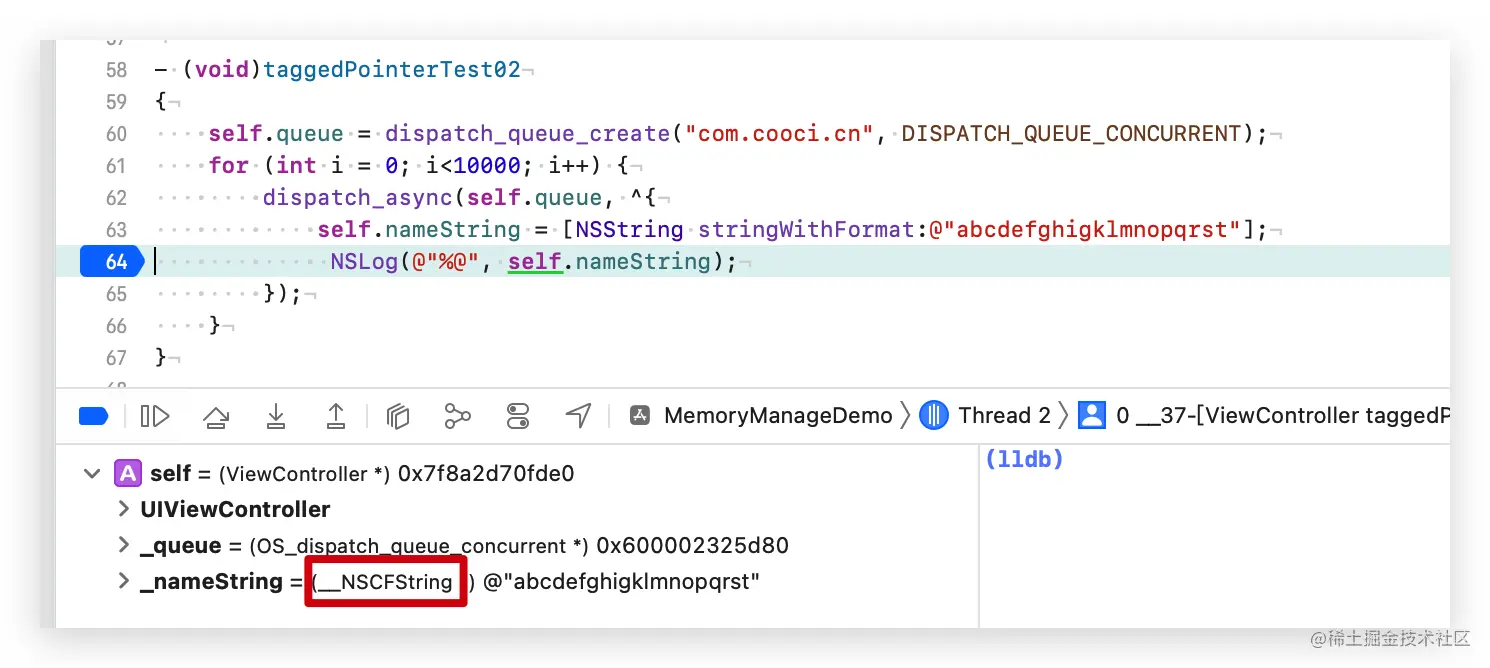The image size is (1490, 668).
Task: Click the Step Into icon
Action: click(276, 415)
